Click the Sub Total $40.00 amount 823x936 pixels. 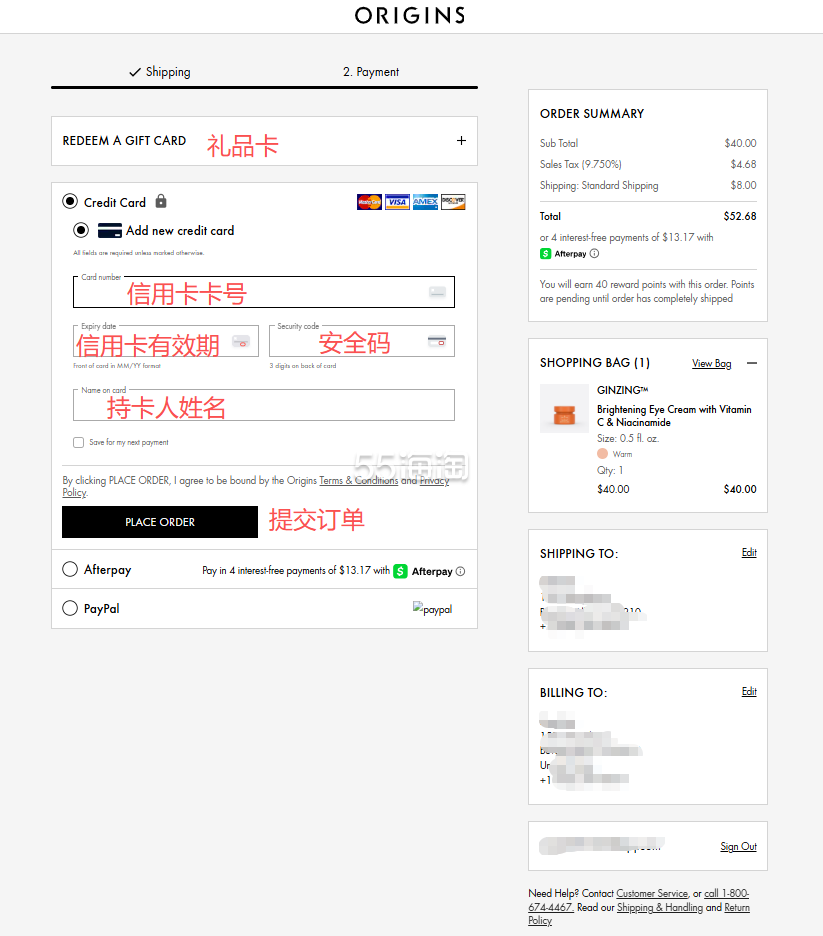(741, 143)
